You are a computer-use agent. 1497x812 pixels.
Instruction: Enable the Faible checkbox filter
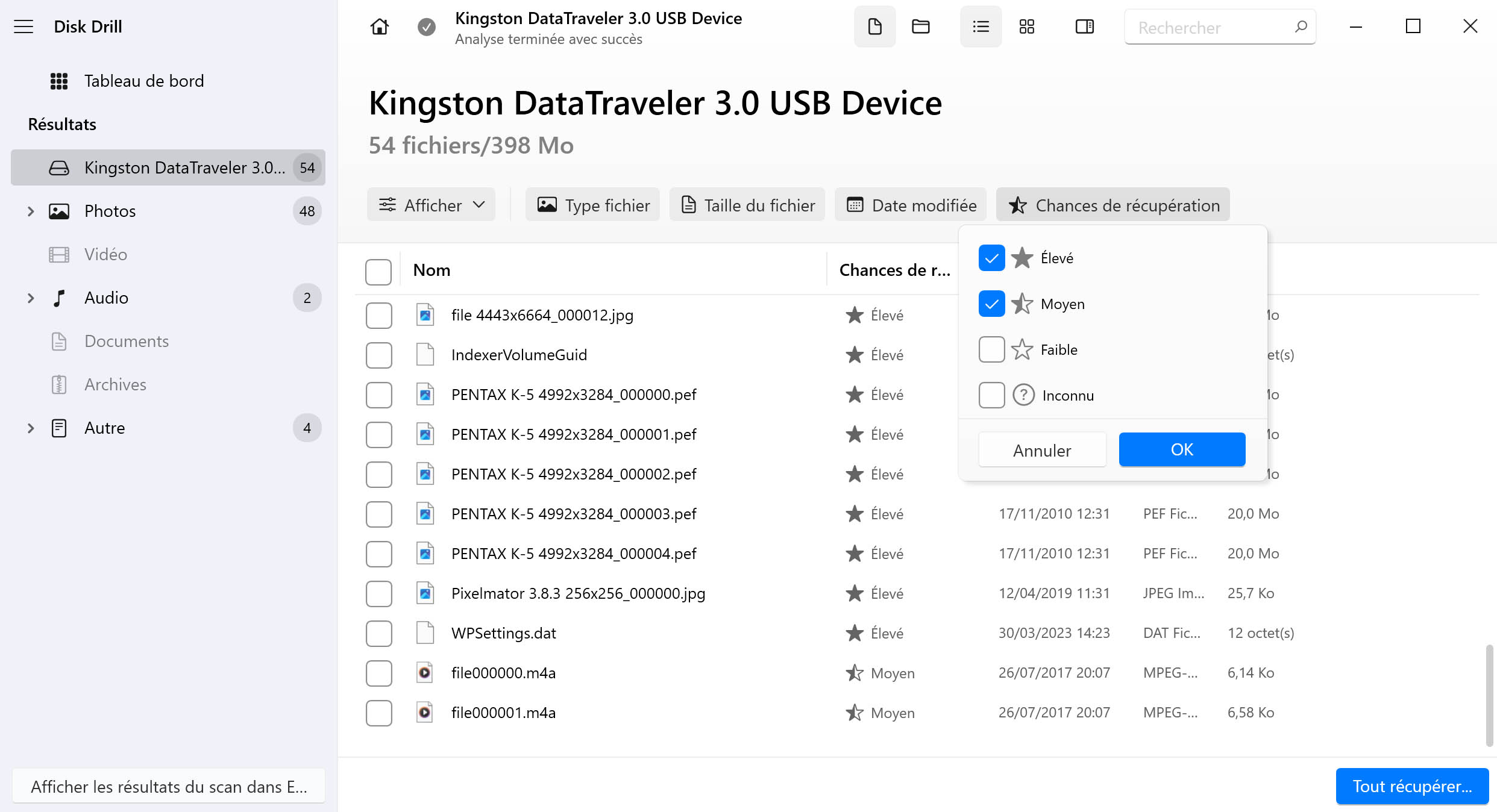[991, 349]
